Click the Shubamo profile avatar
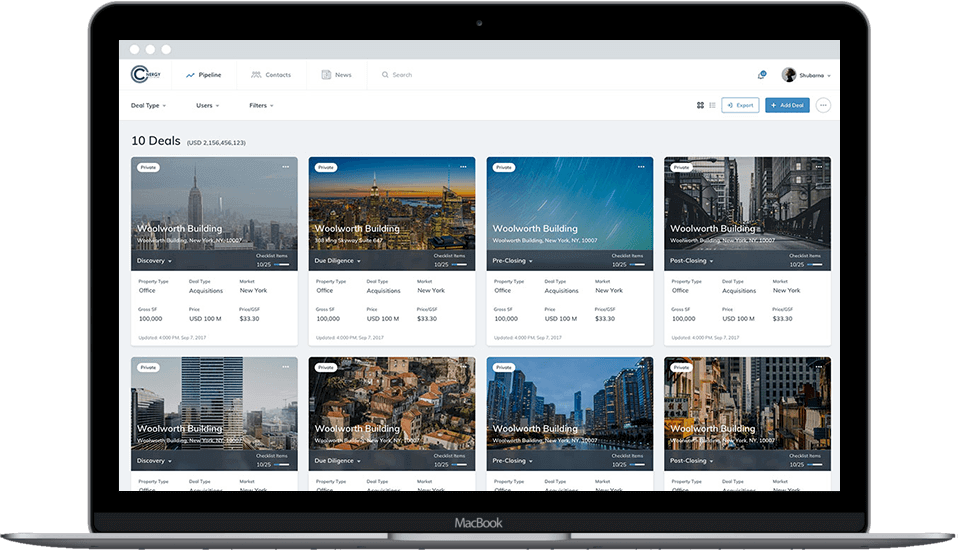Image resolution: width=958 pixels, height=550 pixels. [788, 75]
